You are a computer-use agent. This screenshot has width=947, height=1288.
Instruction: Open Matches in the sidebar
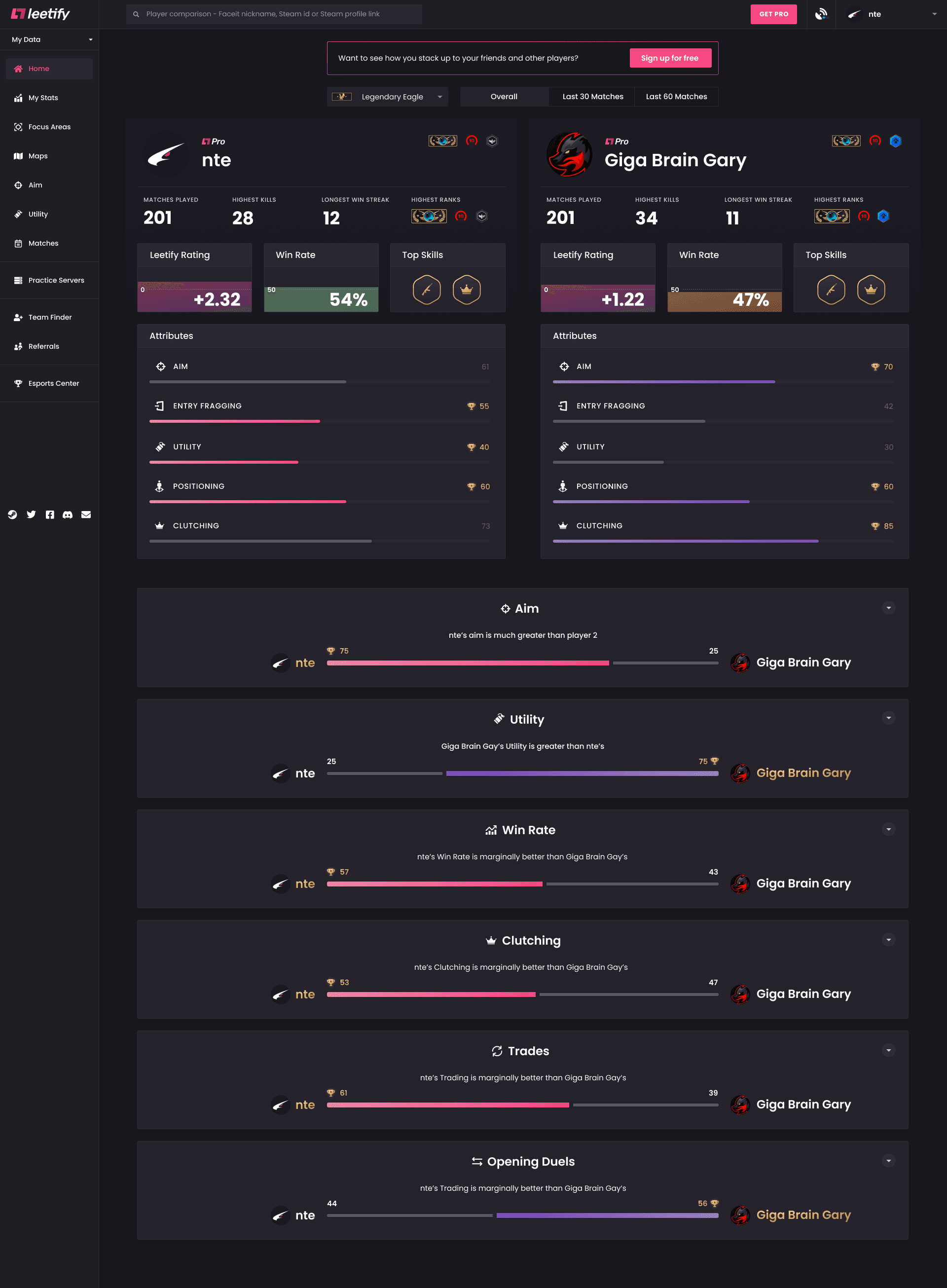coord(49,243)
